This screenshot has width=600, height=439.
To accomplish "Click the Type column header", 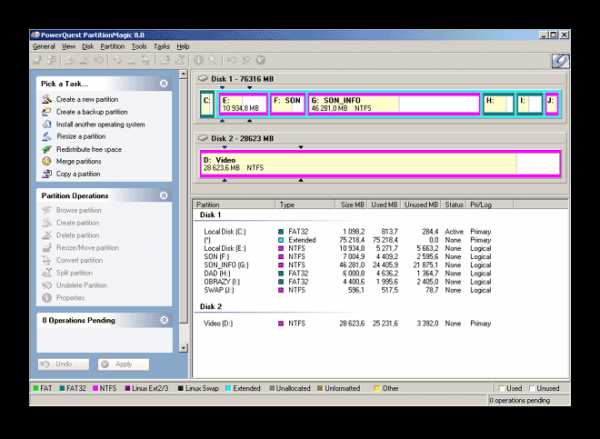I will coord(305,205).
